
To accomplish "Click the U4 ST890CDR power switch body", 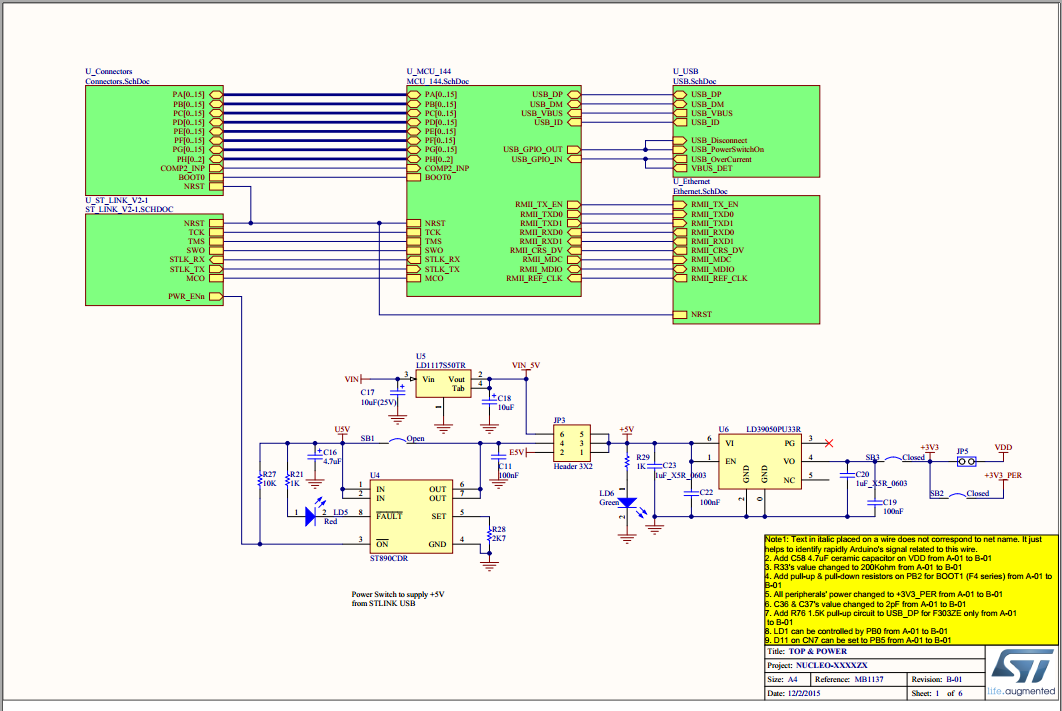I will (x=411, y=517).
